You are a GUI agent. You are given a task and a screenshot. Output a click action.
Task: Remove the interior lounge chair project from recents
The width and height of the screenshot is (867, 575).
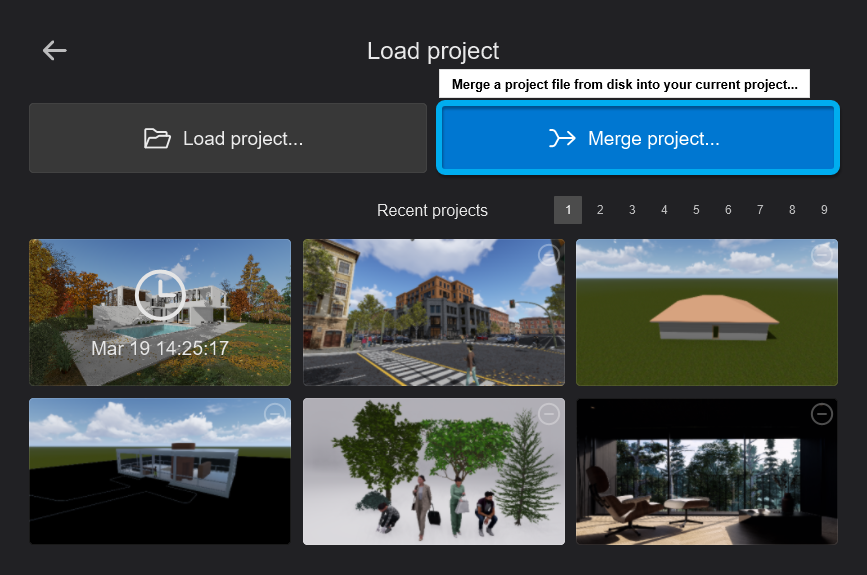pos(821,414)
